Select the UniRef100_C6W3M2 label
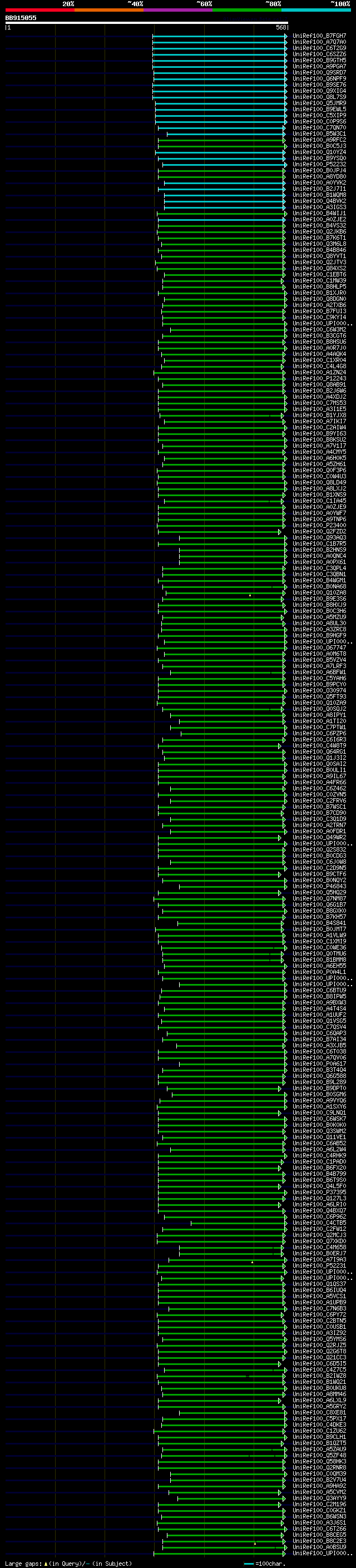This screenshot has height=1568, width=356. [x=319, y=329]
